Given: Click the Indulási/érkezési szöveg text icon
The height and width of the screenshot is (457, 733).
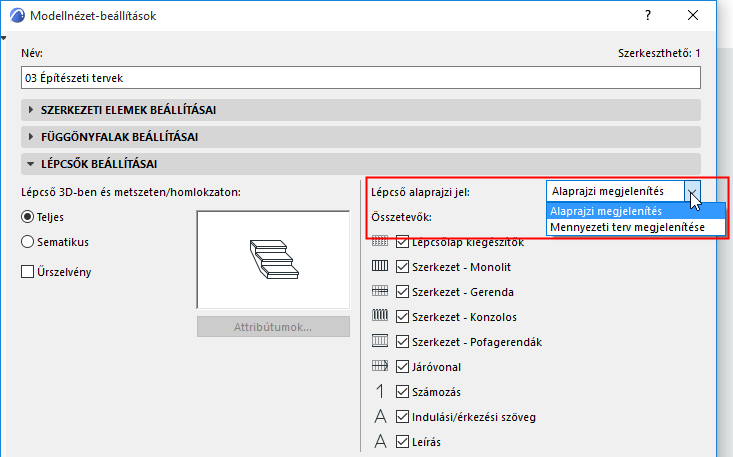Looking at the screenshot, I should coord(381,416).
